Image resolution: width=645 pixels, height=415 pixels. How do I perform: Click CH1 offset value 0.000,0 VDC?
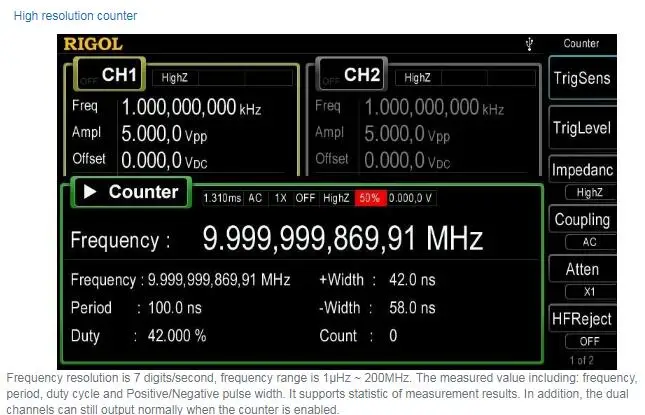[x=164, y=160]
